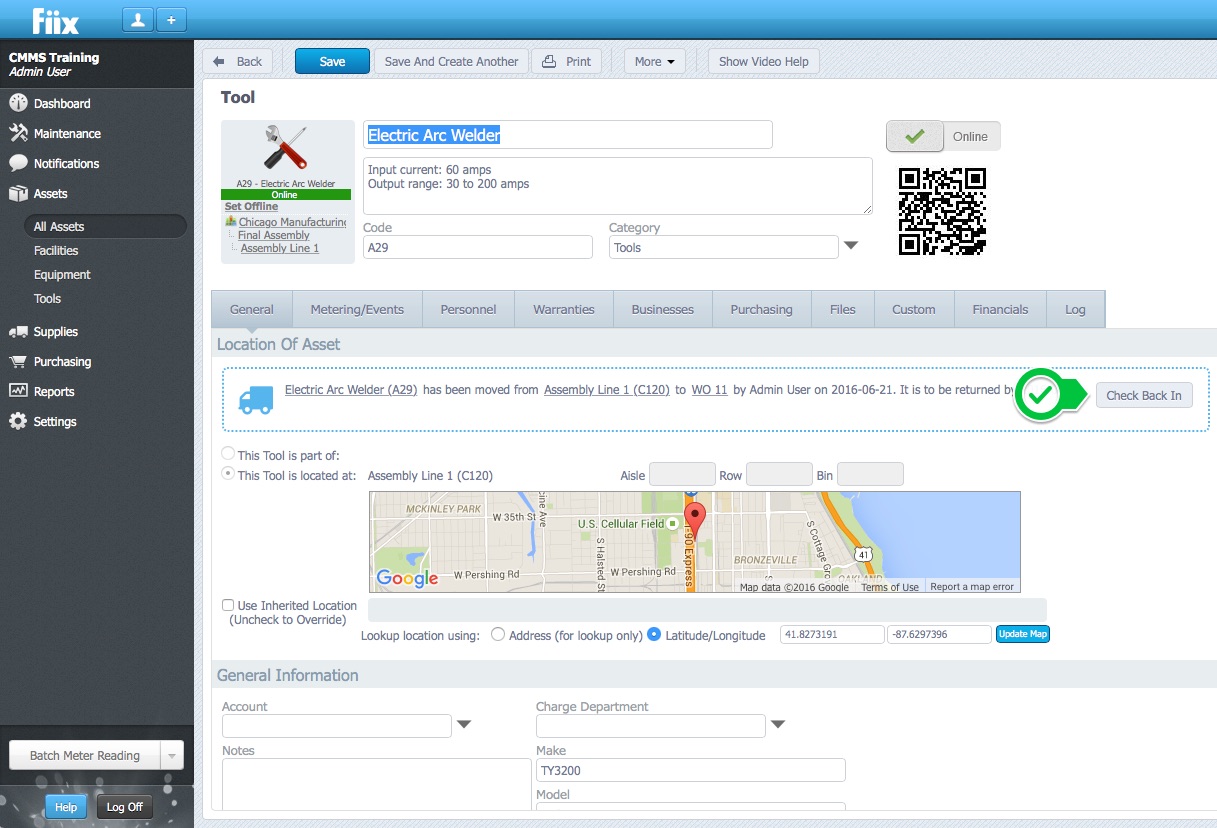Enable Use Inherited Location checkbox
This screenshot has height=828, width=1217.
(229, 605)
